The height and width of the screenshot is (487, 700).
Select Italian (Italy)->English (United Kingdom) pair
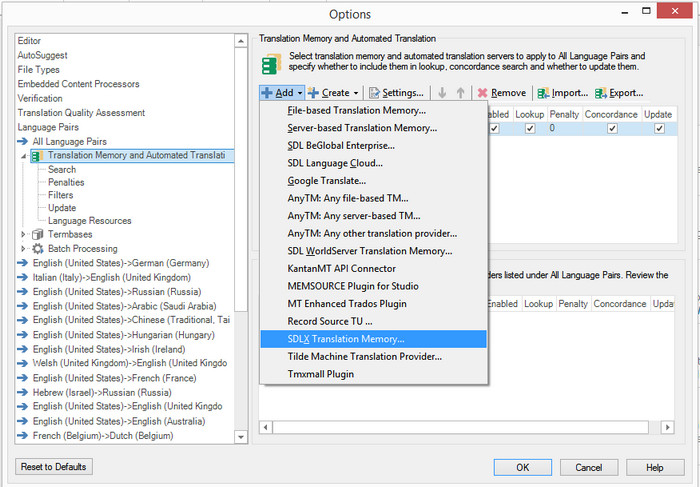click(x=112, y=277)
